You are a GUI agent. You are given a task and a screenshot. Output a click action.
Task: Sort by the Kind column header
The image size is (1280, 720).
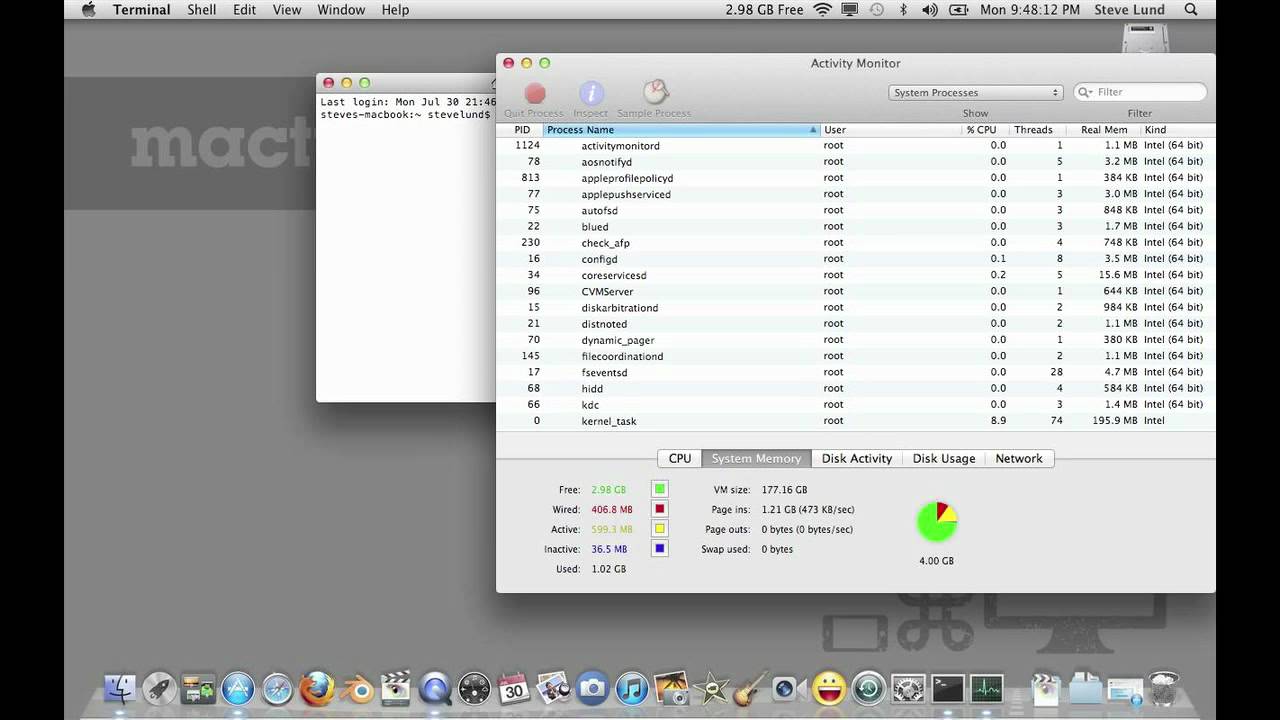pyautogui.click(x=1177, y=130)
